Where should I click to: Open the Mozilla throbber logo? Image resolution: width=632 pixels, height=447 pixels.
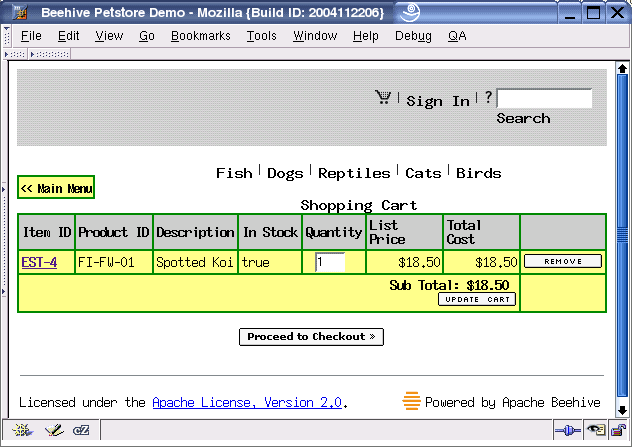410,12
